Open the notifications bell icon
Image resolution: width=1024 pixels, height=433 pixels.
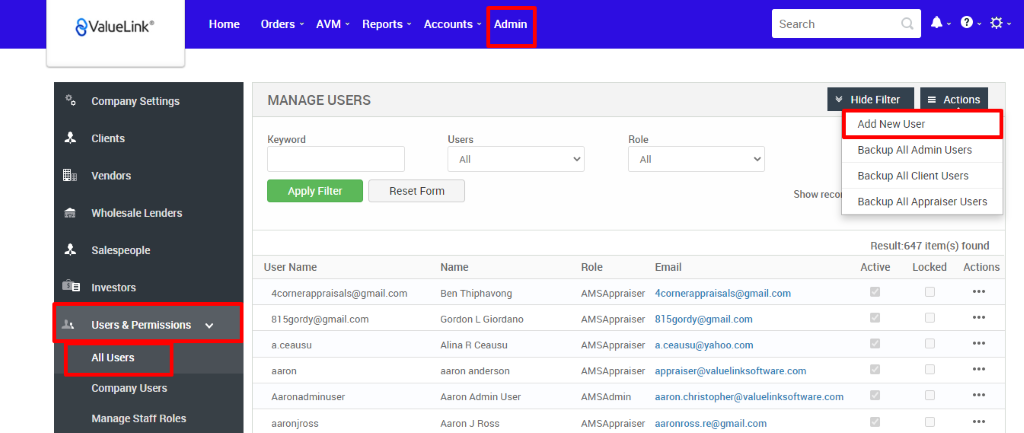[936, 23]
